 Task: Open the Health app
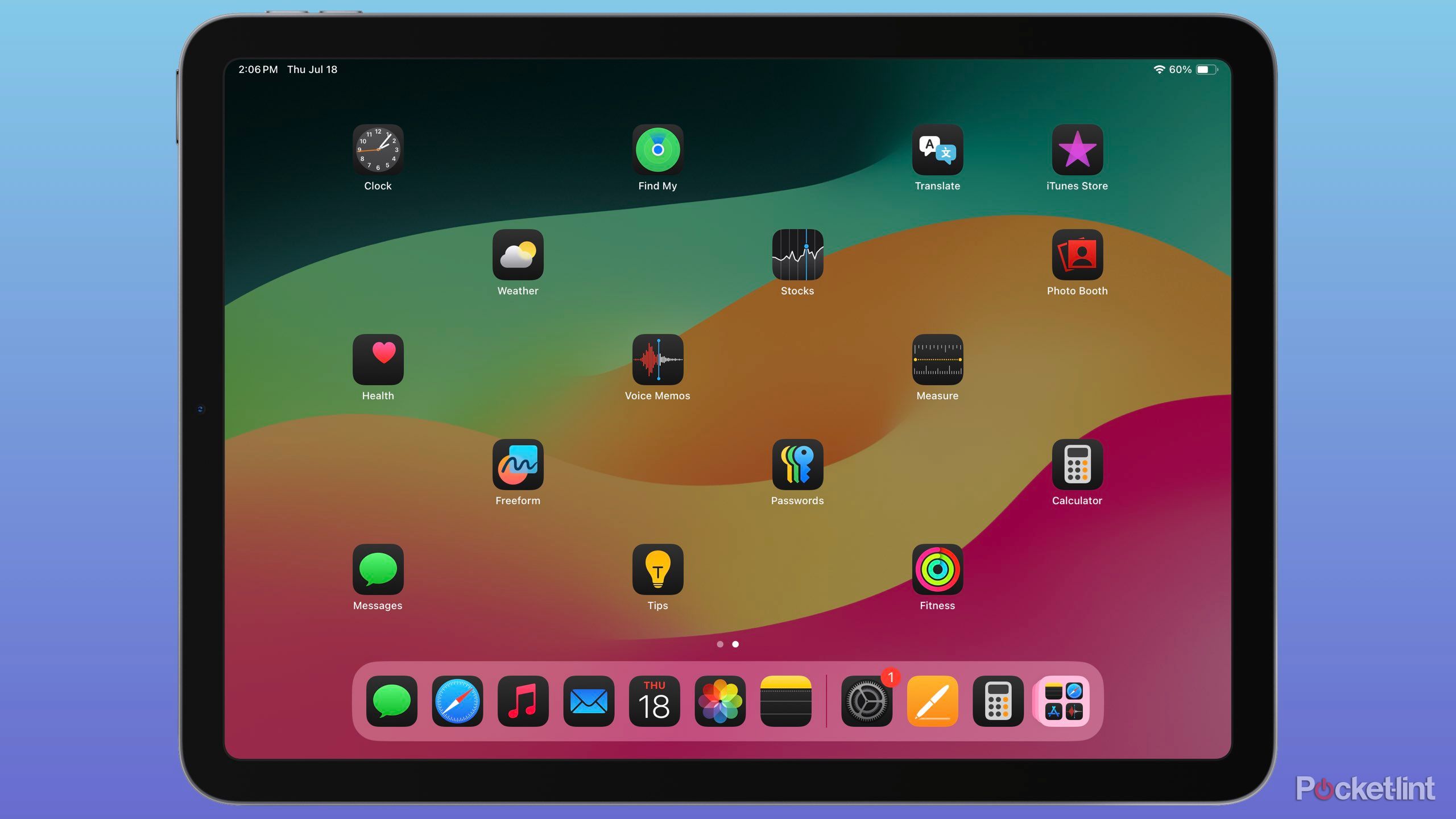[378, 359]
